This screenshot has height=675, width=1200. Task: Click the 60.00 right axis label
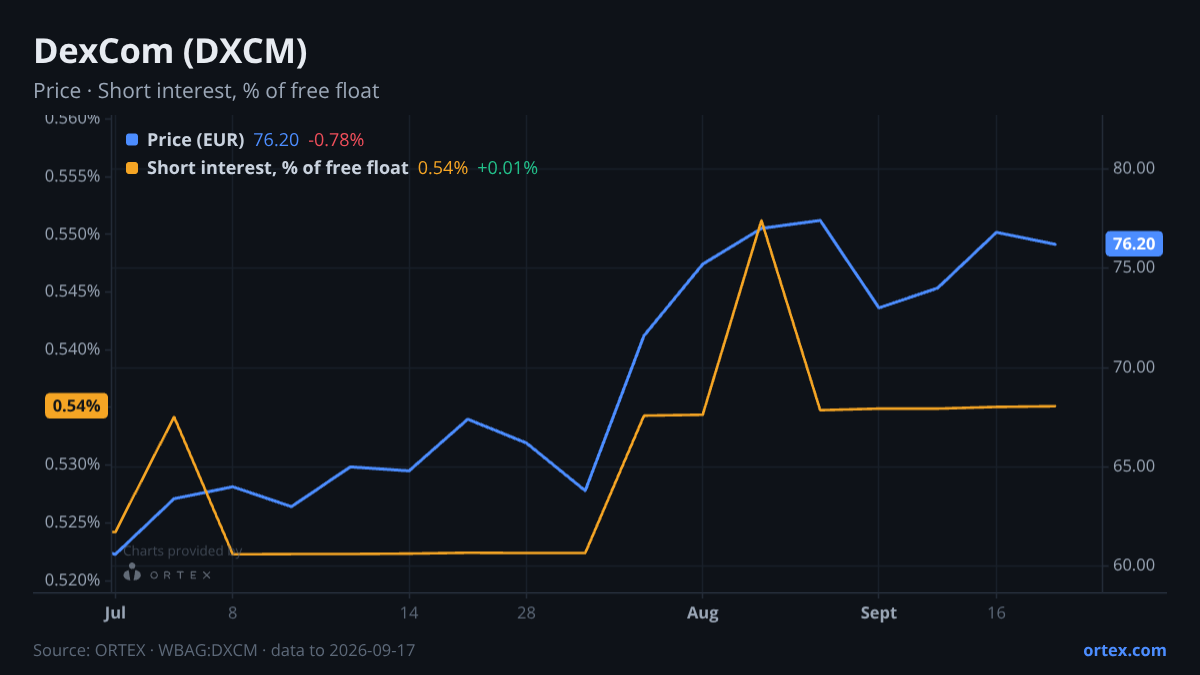tap(1134, 565)
